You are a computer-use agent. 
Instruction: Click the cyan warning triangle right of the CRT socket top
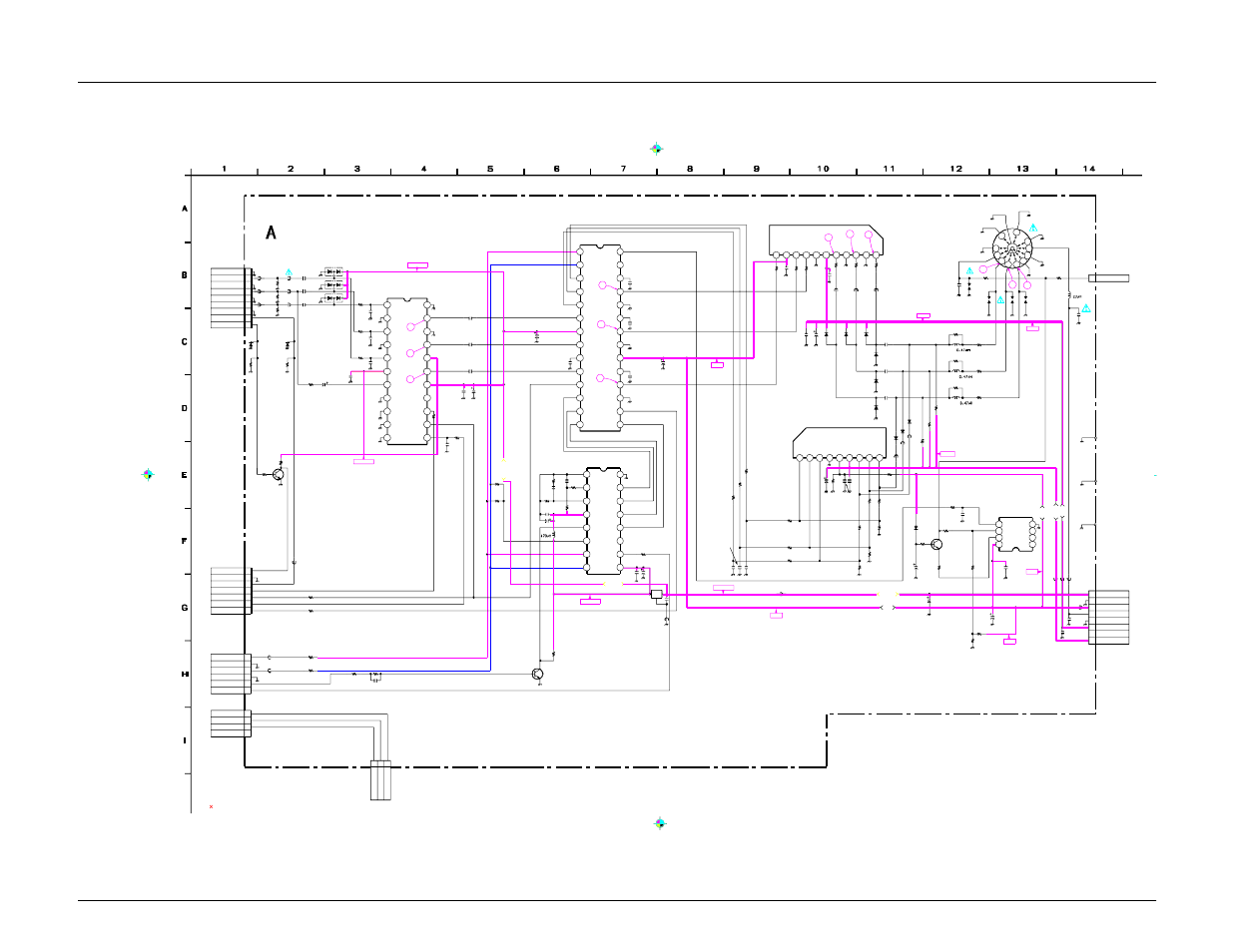point(1034,228)
